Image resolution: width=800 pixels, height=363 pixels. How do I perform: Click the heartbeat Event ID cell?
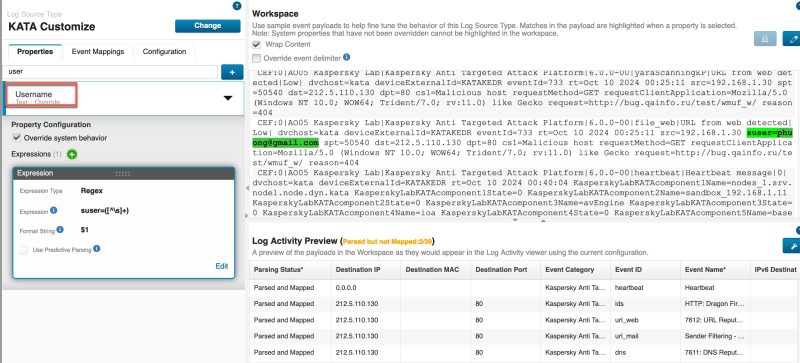tap(645, 288)
